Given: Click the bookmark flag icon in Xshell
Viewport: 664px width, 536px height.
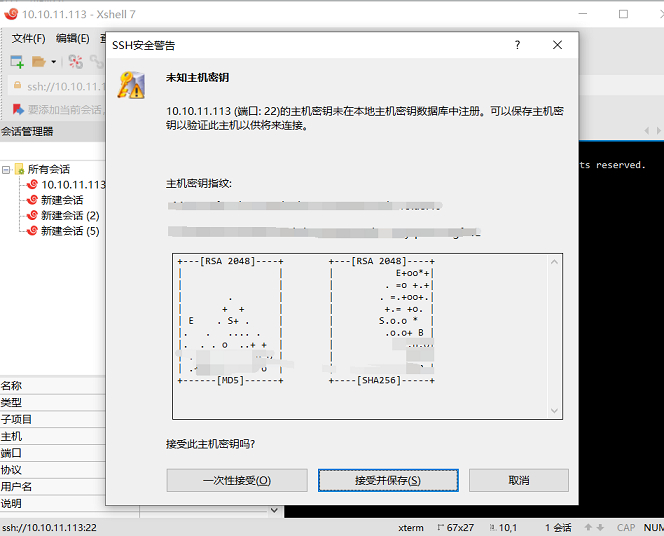Looking at the screenshot, I should point(18,109).
